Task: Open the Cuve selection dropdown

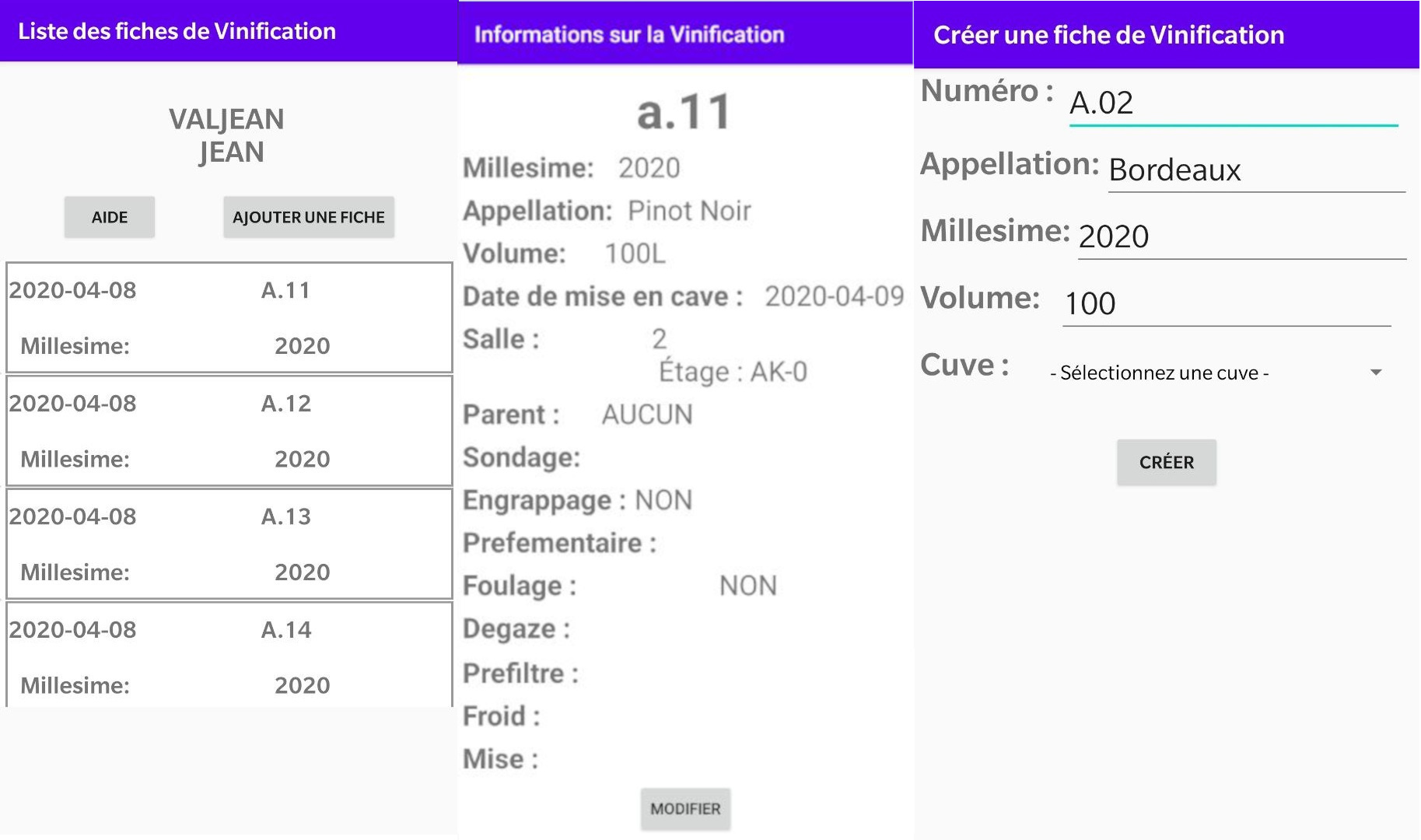Action: click(1213, 373)
